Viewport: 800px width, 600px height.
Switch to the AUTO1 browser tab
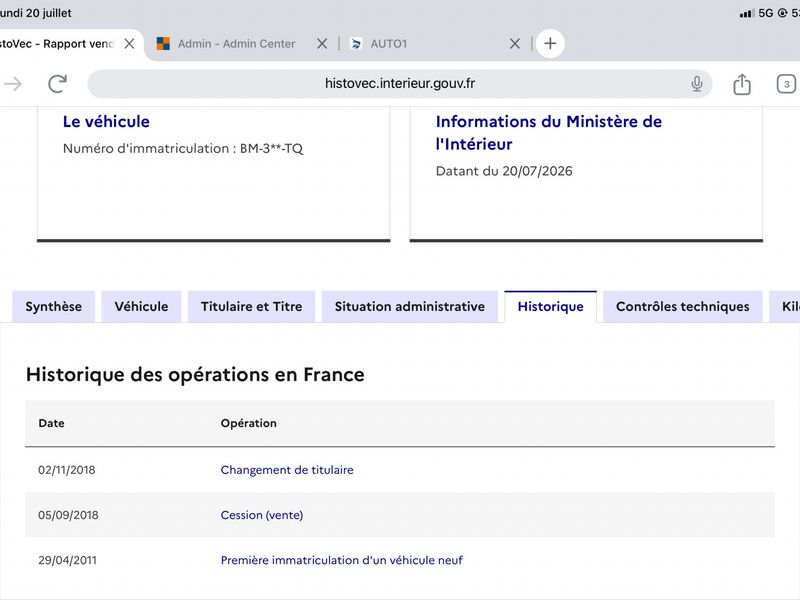pos(389,44)
